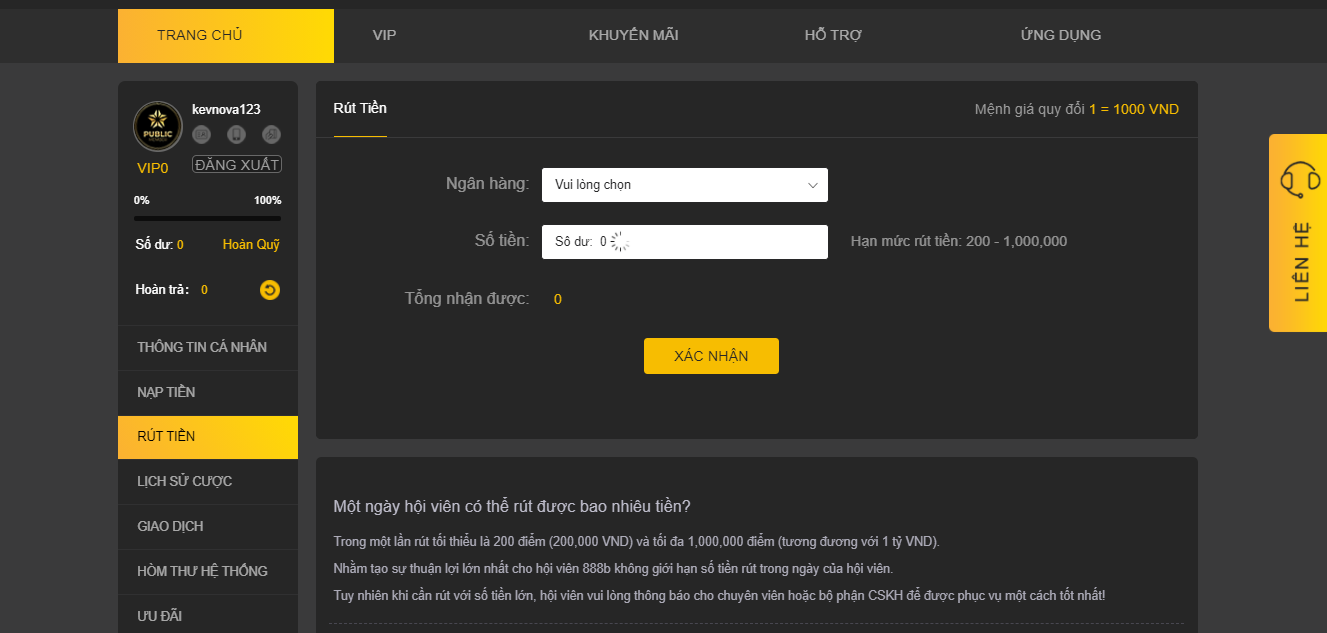Open the KHUYẾN MÃI promotions tab

(633, 36)
